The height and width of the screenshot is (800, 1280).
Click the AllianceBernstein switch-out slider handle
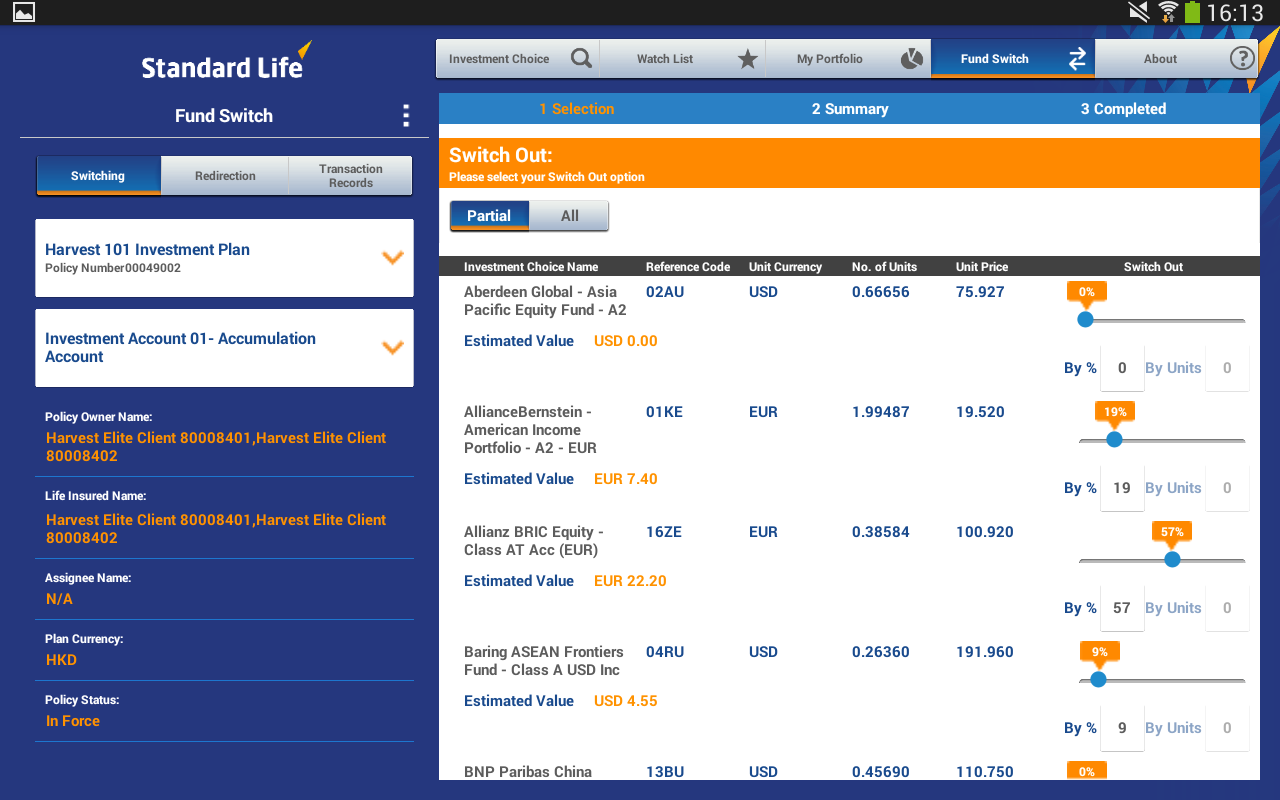coord(1114,440)
